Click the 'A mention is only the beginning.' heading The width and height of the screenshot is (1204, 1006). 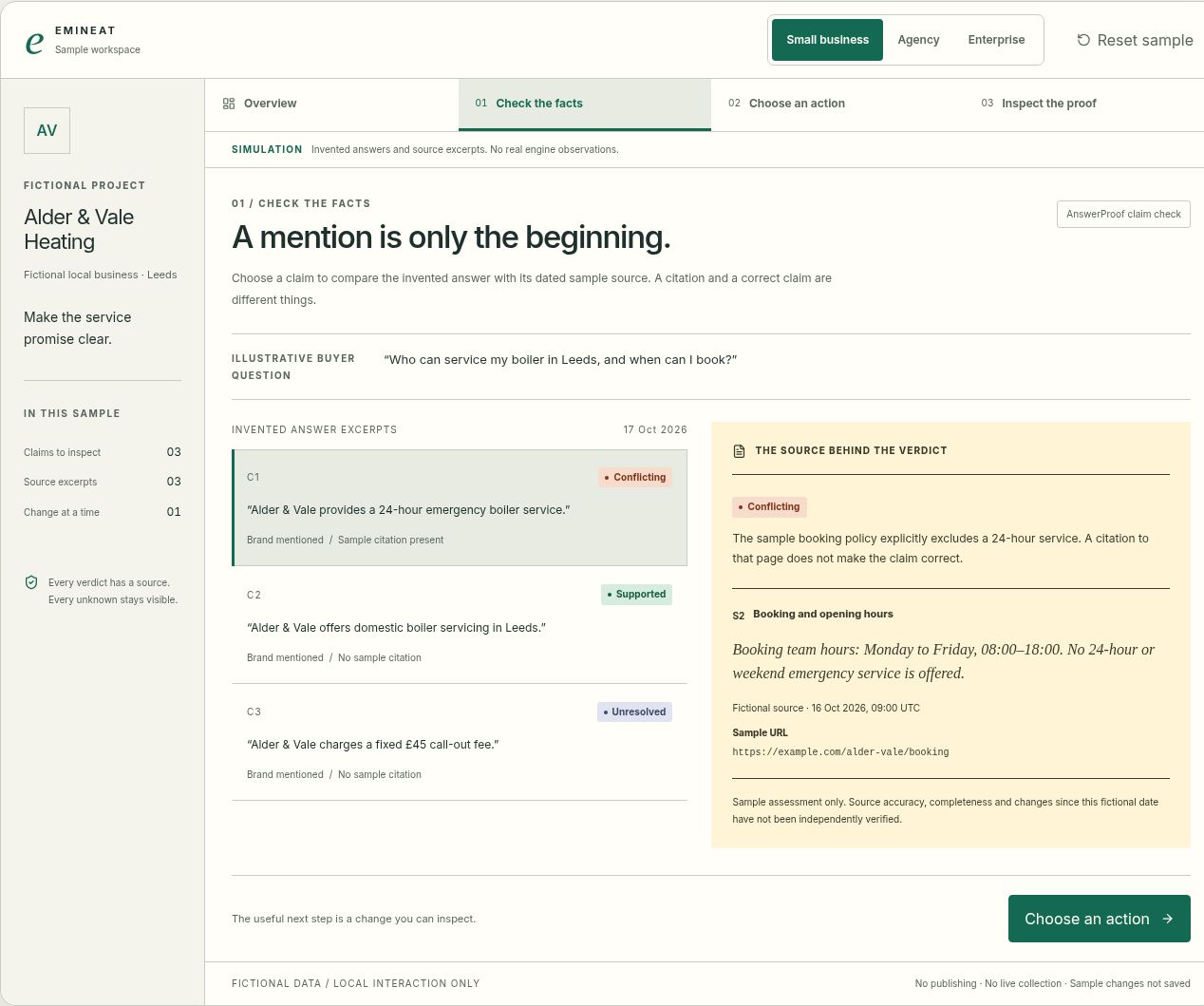tap(451, 237)
